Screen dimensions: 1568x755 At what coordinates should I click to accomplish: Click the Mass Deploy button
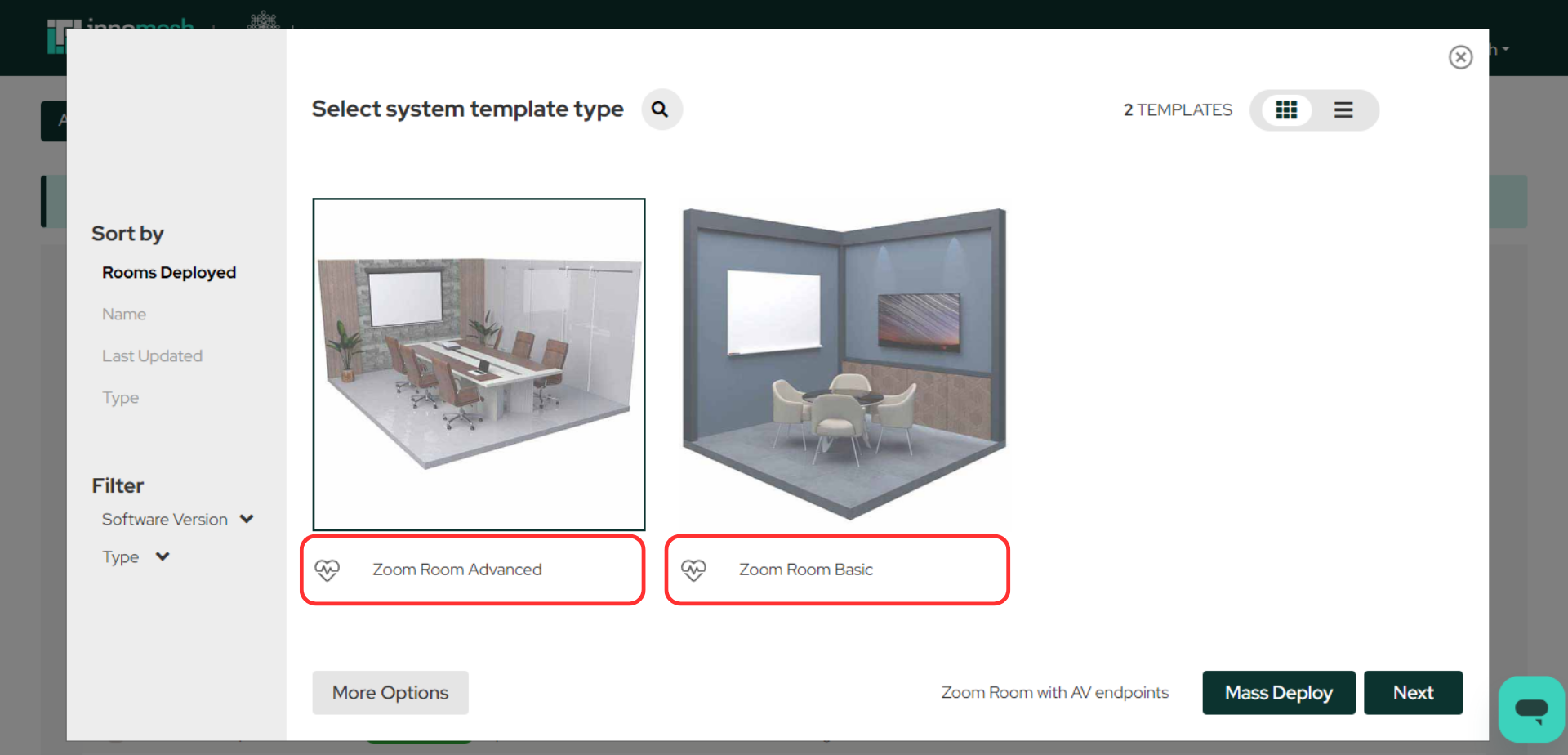tap(1279, 693)
